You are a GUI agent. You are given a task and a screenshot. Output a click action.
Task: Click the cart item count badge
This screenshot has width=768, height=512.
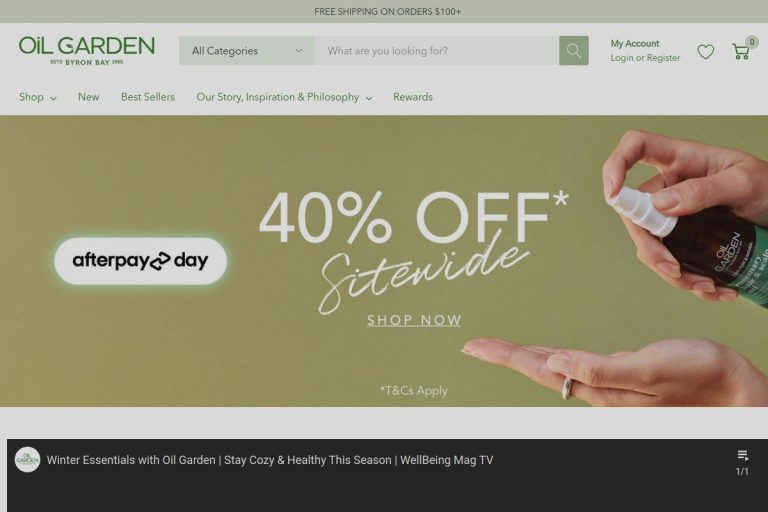pos(751,42)
